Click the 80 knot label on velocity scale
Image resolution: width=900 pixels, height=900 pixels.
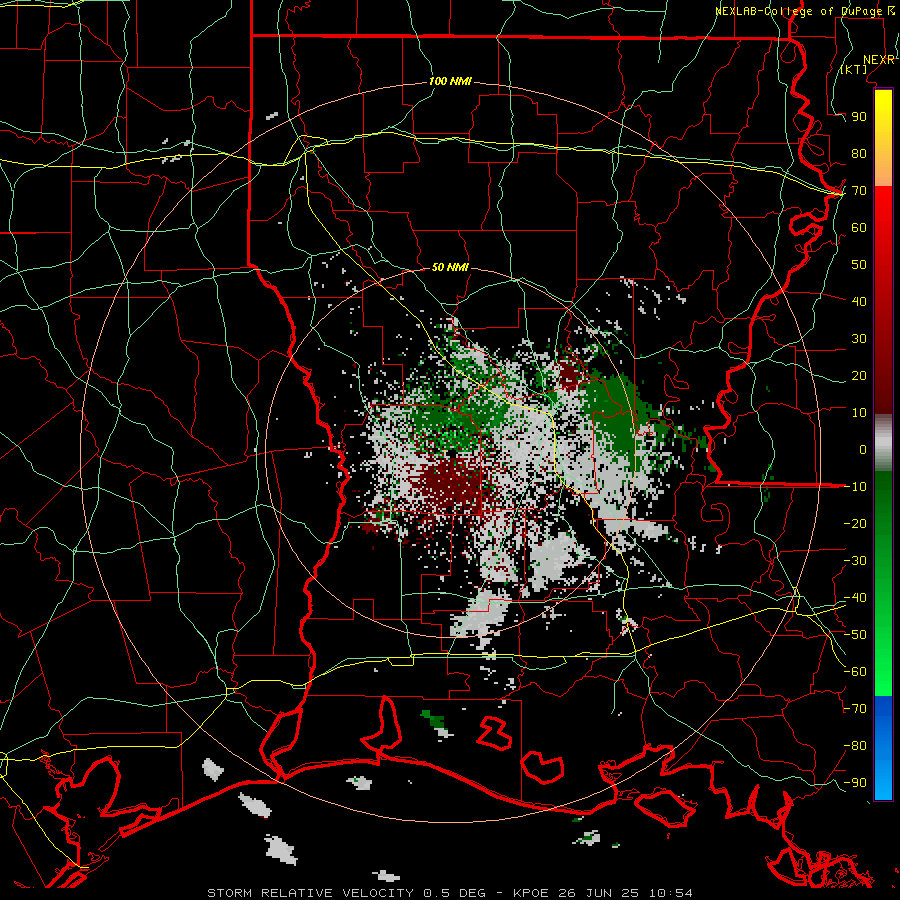tap(859, 154)
